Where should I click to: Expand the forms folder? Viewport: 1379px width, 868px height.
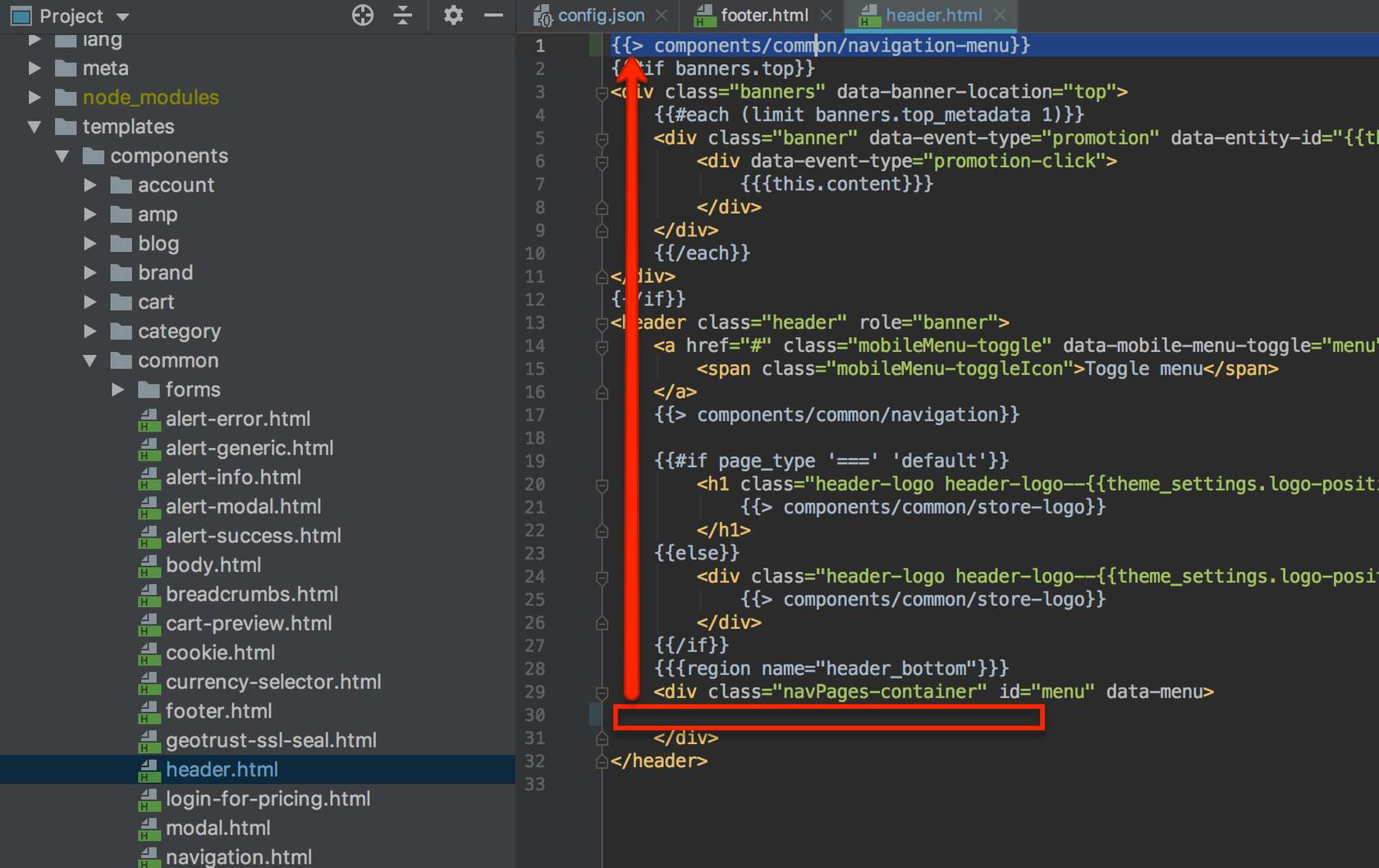[x=118, y=390]
